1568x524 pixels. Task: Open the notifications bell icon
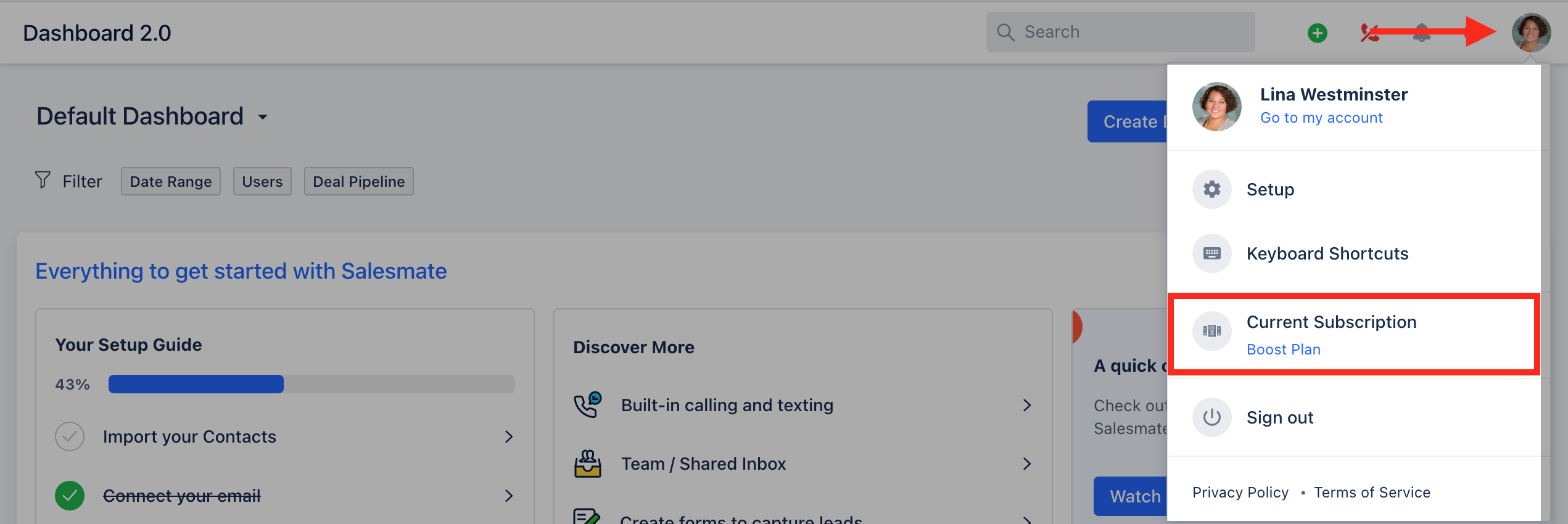tap(1421, 33)
